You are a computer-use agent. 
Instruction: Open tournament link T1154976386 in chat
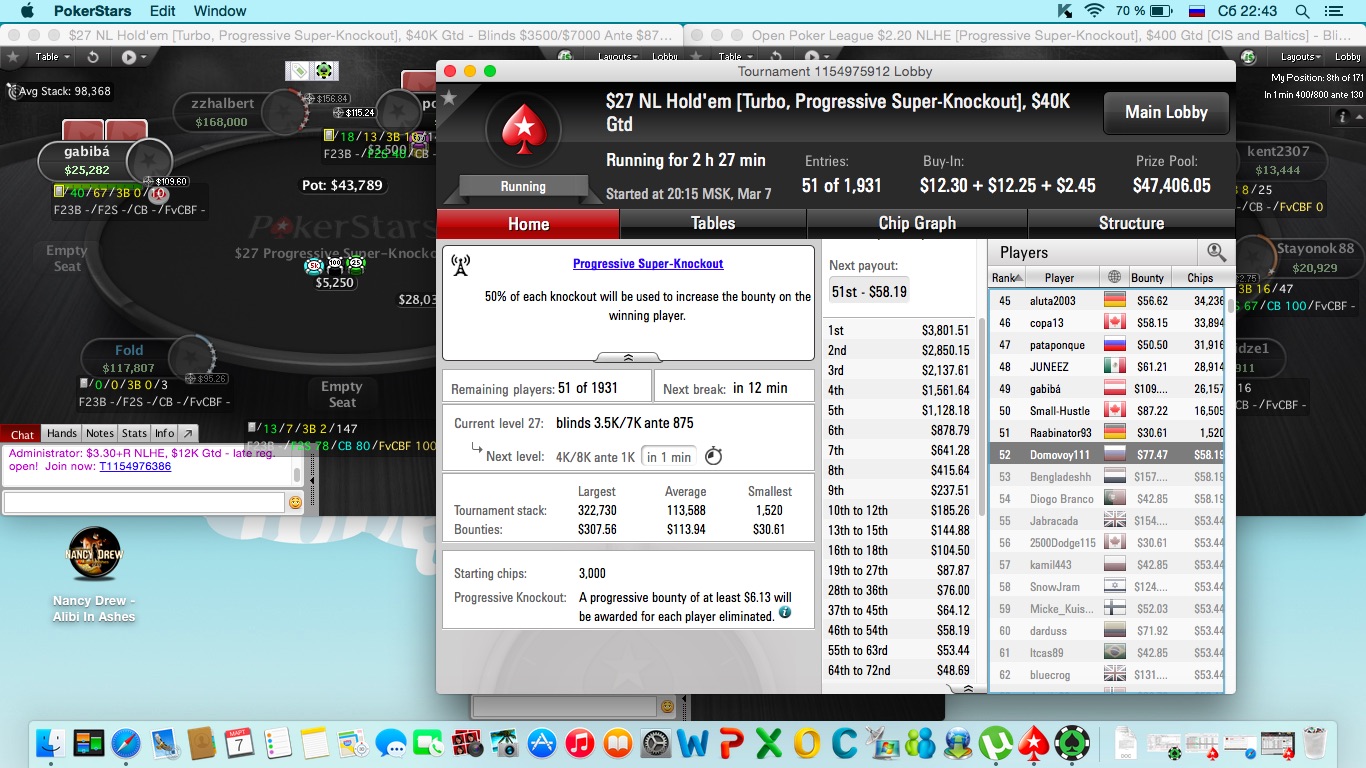(x=135, y=467)
